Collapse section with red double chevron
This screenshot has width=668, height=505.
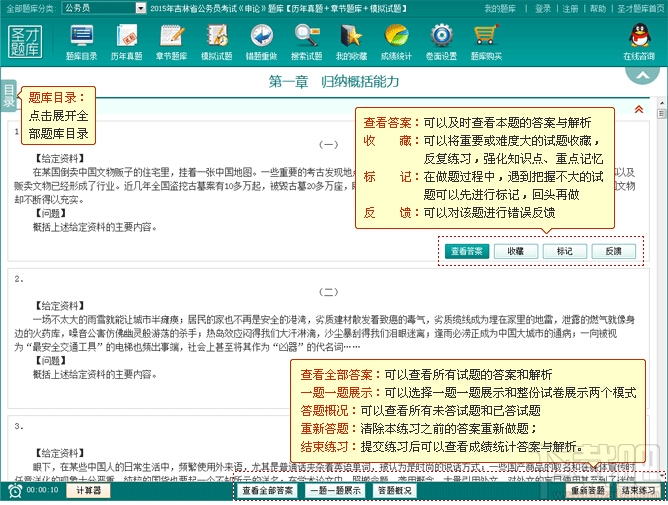click(639, 109)
